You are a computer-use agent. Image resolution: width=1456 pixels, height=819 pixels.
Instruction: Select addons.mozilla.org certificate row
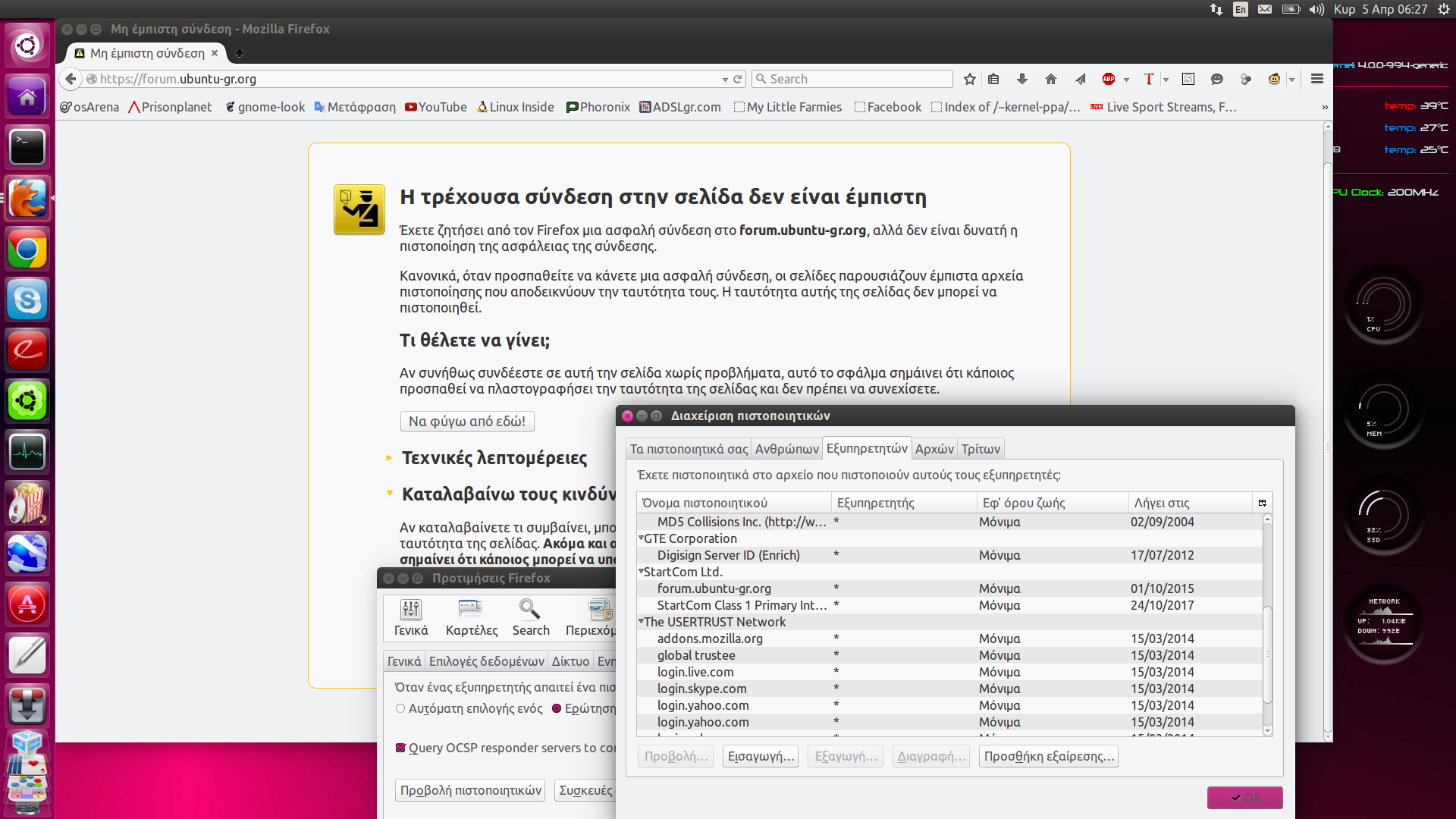(949, 639)
